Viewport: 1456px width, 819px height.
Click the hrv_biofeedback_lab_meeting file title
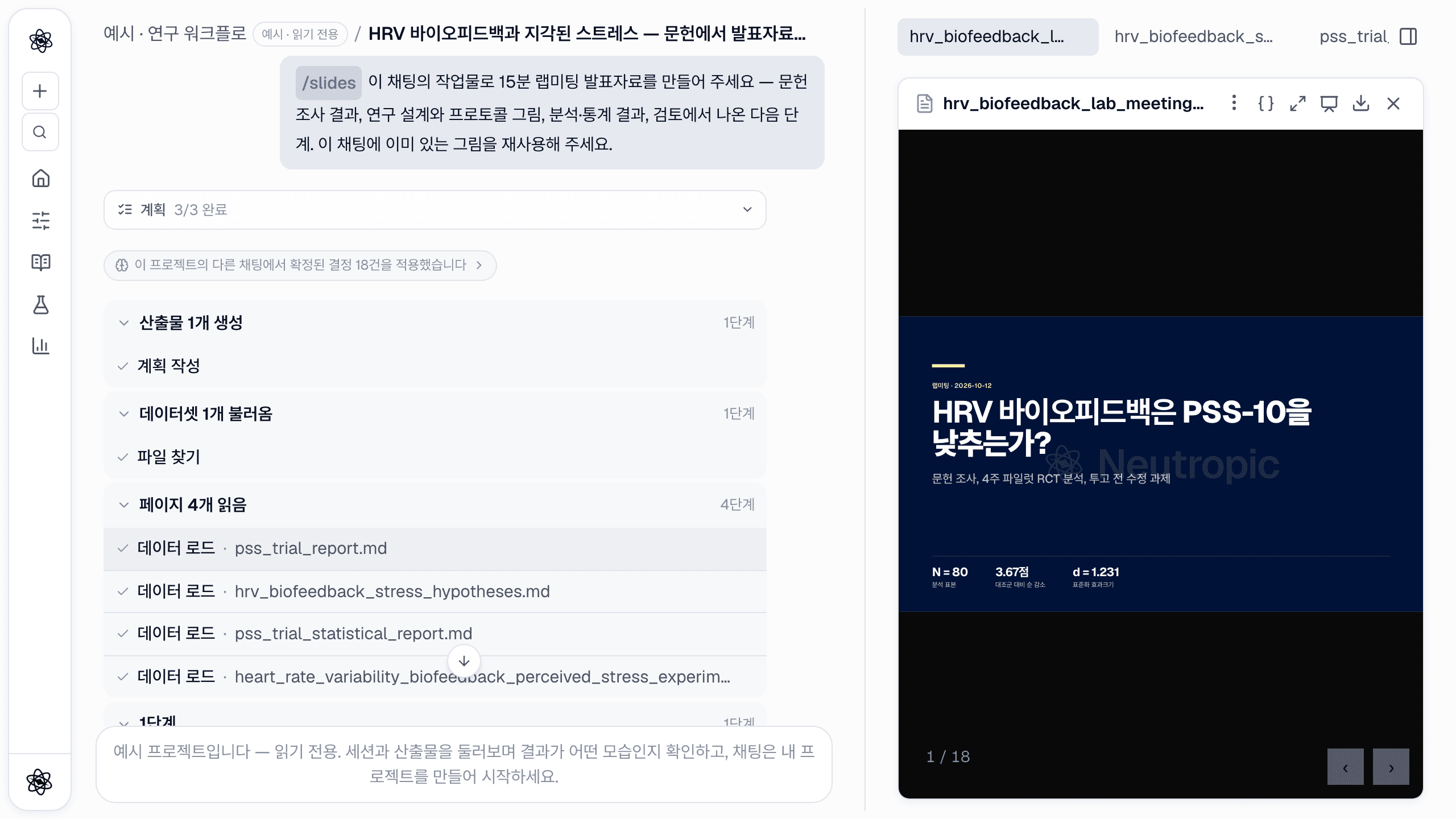pyautogui.click(x=1073, y=104)
